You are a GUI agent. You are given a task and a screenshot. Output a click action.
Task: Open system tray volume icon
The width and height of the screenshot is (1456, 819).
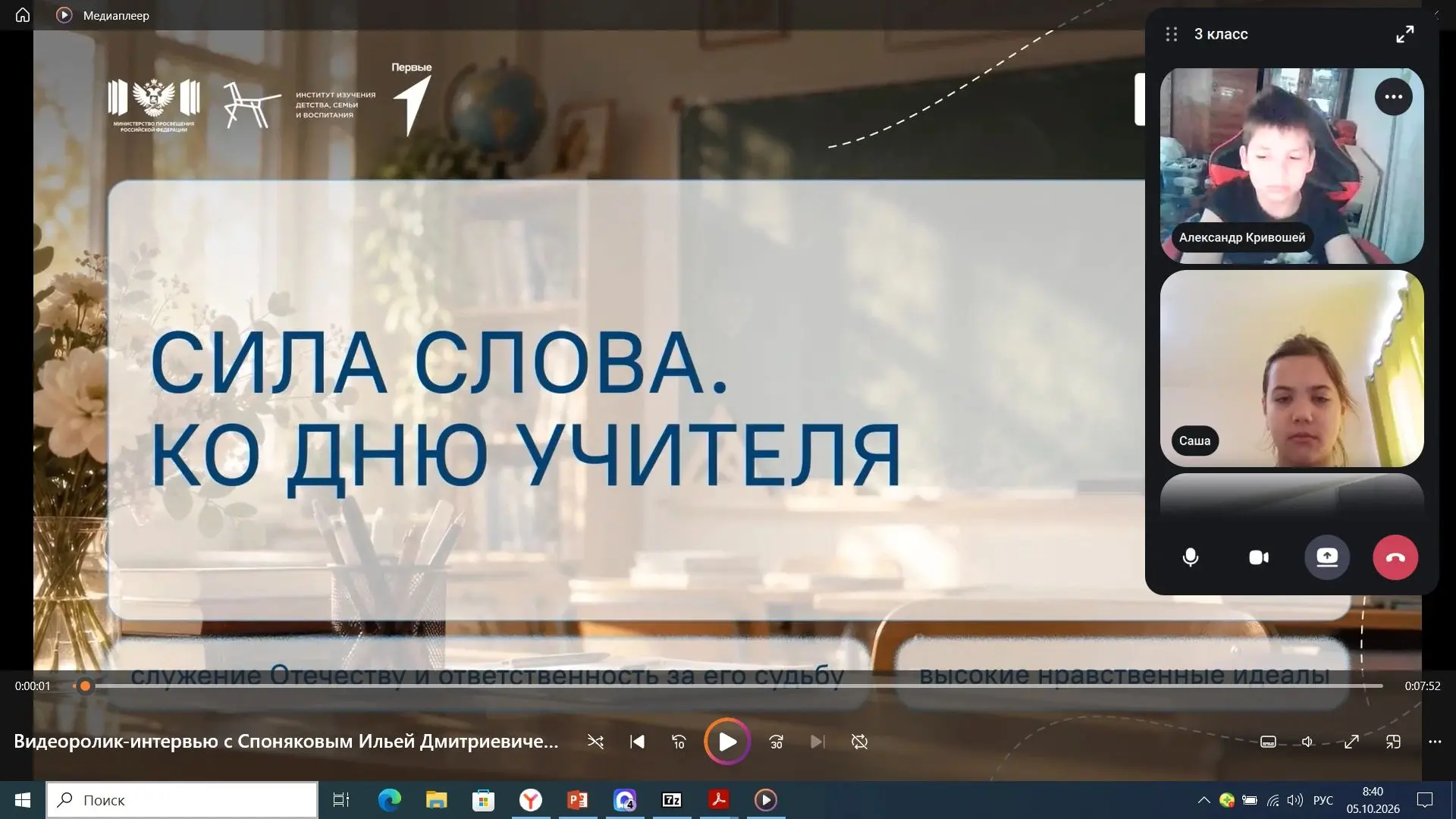coord(1295,800)
